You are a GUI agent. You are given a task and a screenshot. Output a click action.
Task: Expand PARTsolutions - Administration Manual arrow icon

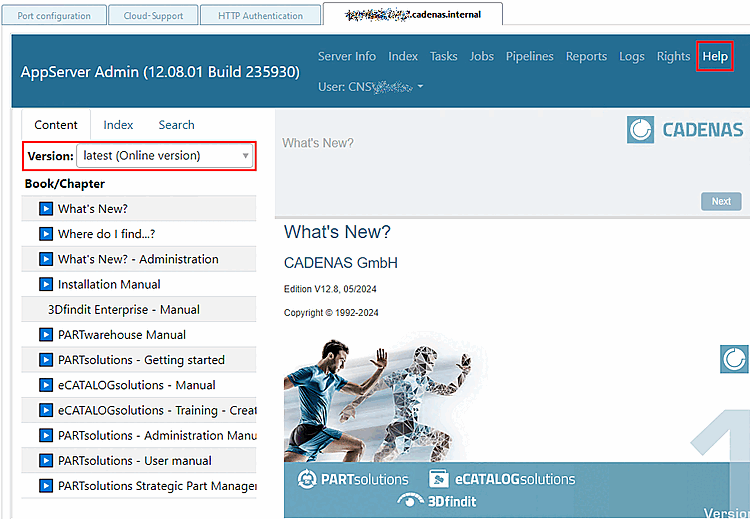46,435
